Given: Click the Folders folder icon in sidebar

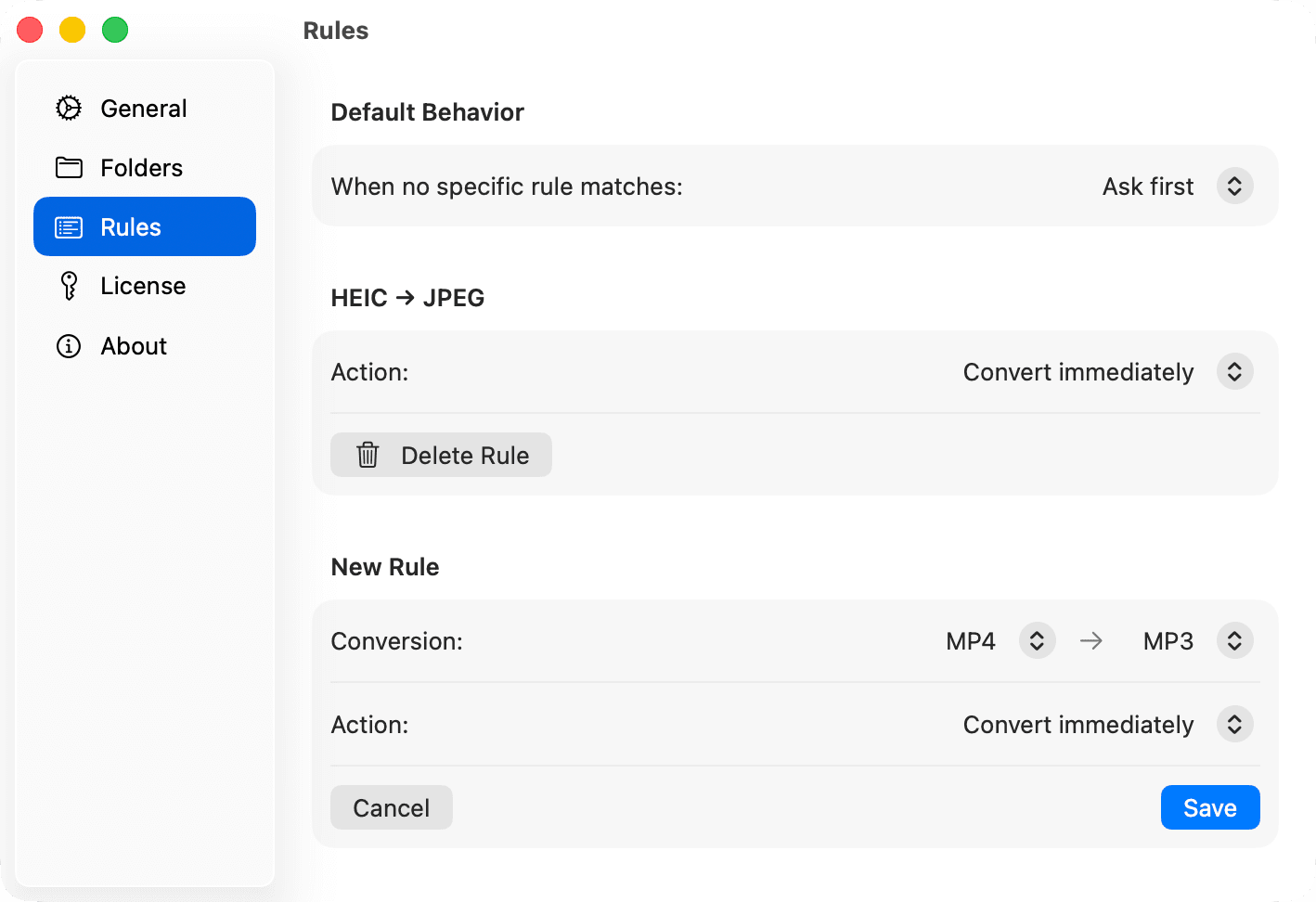Looking at the screenshot, I should click(x=68, y=167).
